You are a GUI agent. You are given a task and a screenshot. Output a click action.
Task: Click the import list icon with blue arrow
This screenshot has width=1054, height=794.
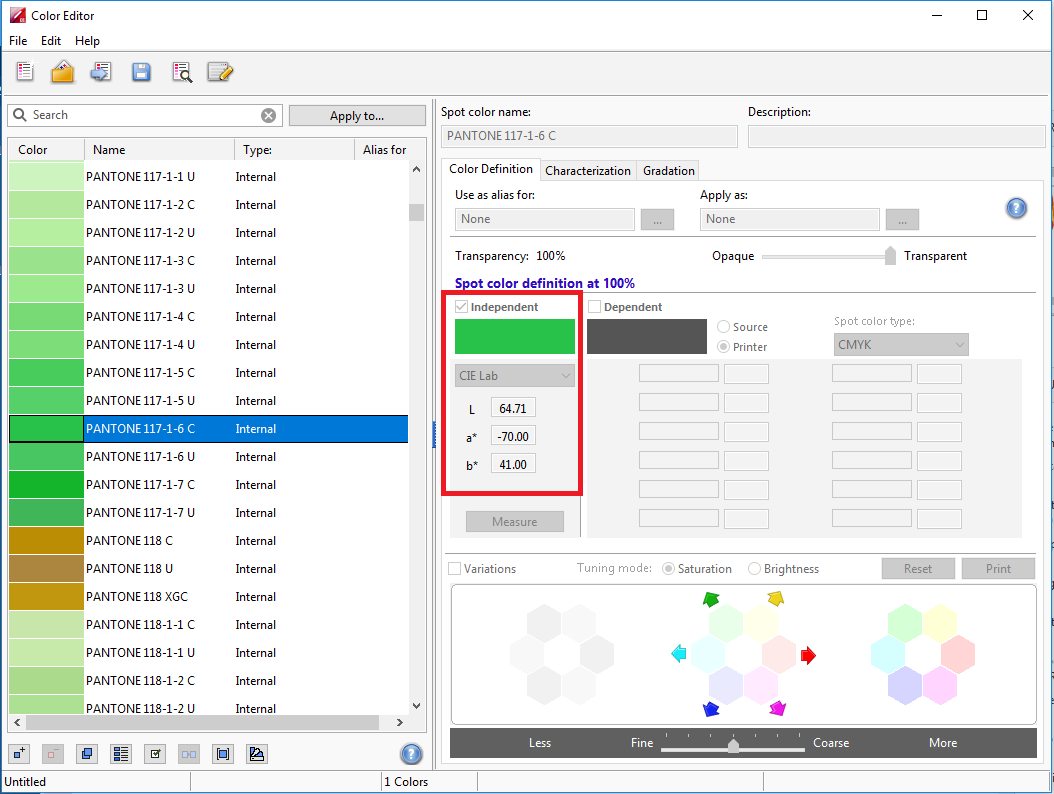(101, 71)
